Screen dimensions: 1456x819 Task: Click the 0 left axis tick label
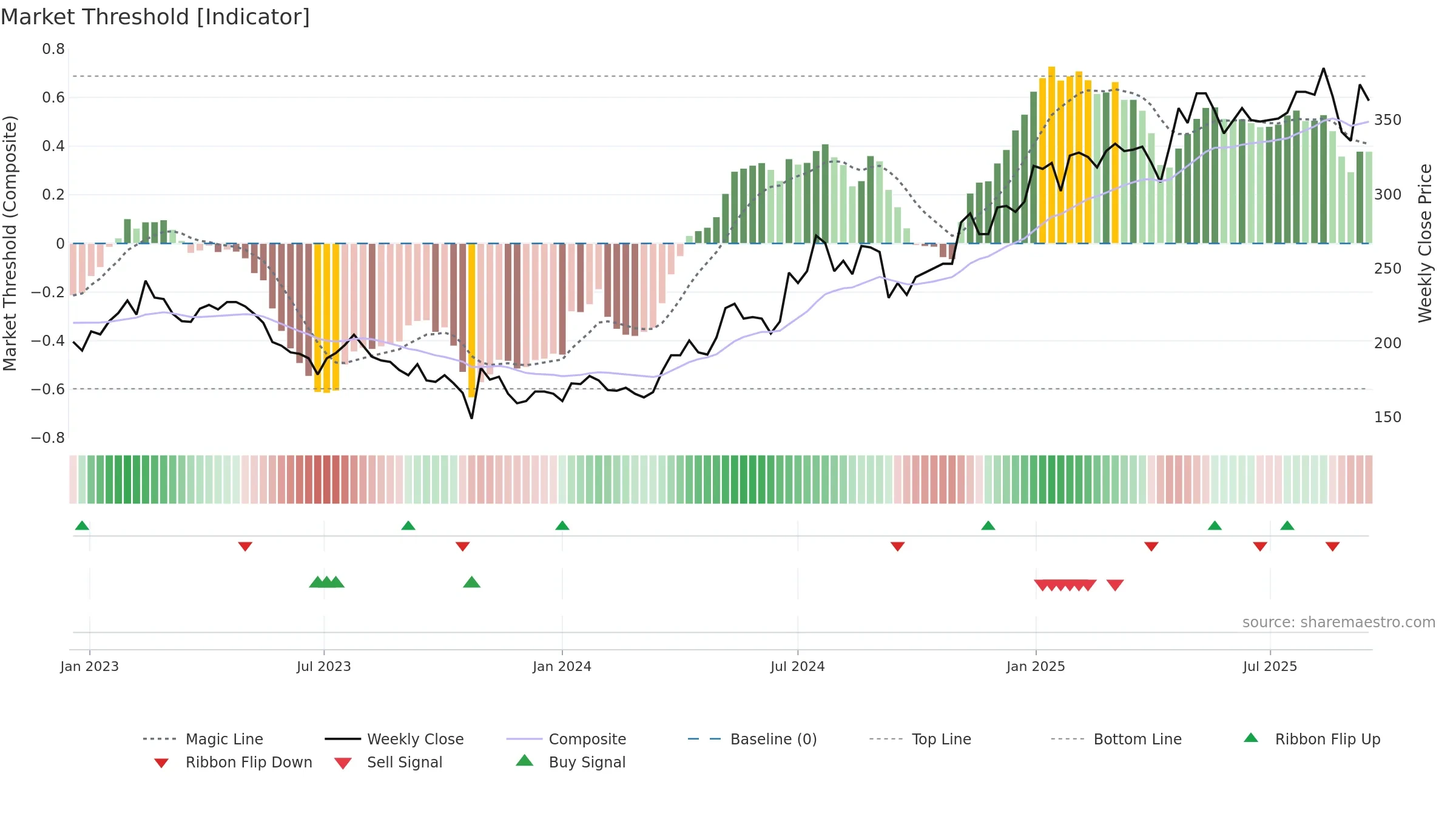[x=60, y=243]
